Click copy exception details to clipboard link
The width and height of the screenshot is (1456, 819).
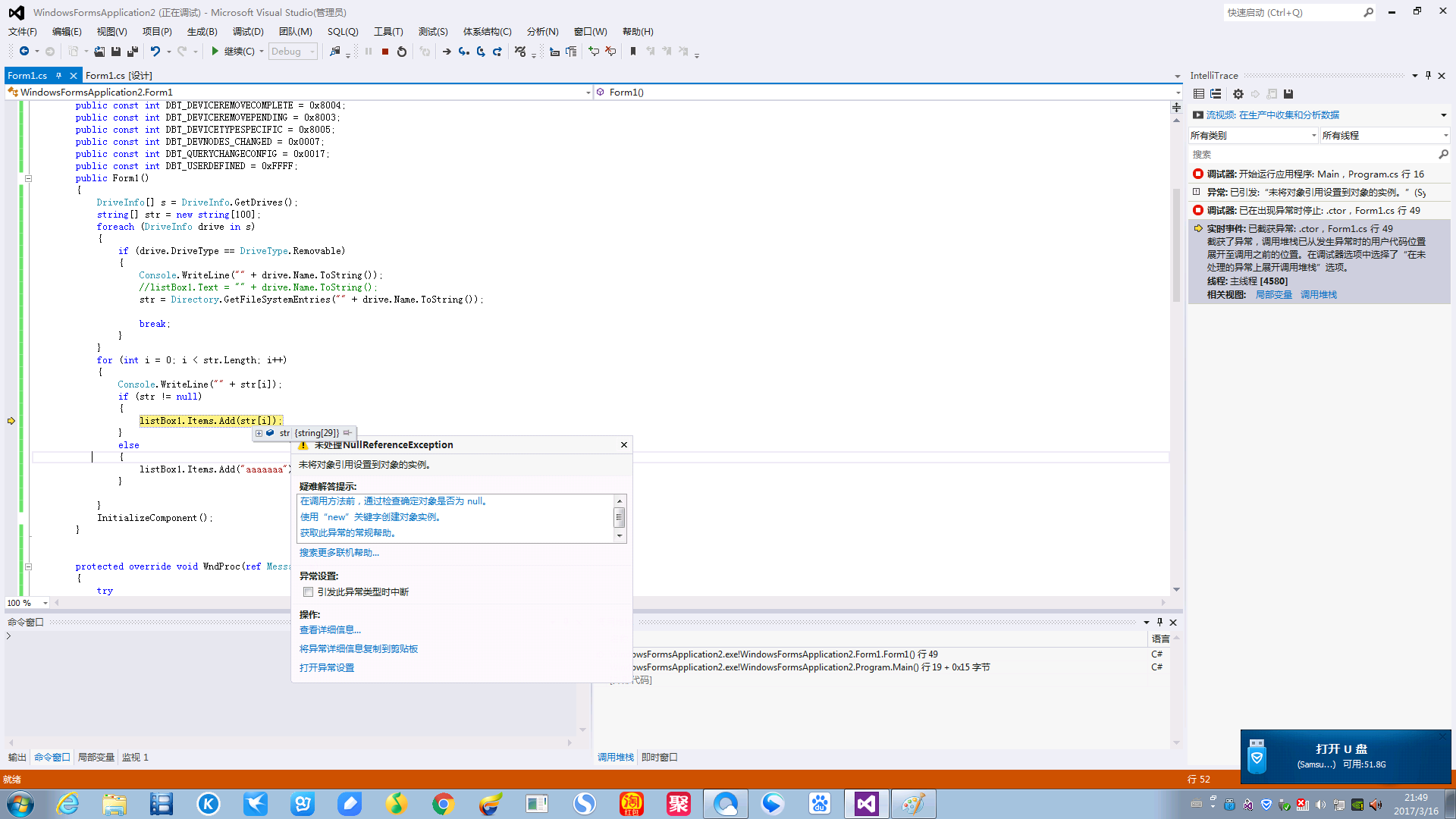(x=359, y=649)
